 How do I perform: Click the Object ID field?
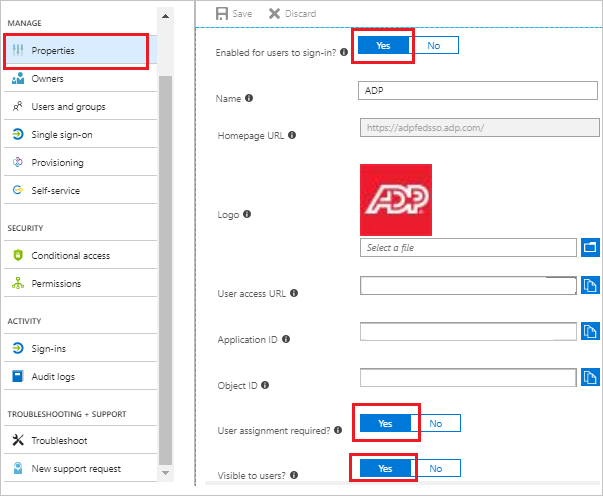pos(468,377)
